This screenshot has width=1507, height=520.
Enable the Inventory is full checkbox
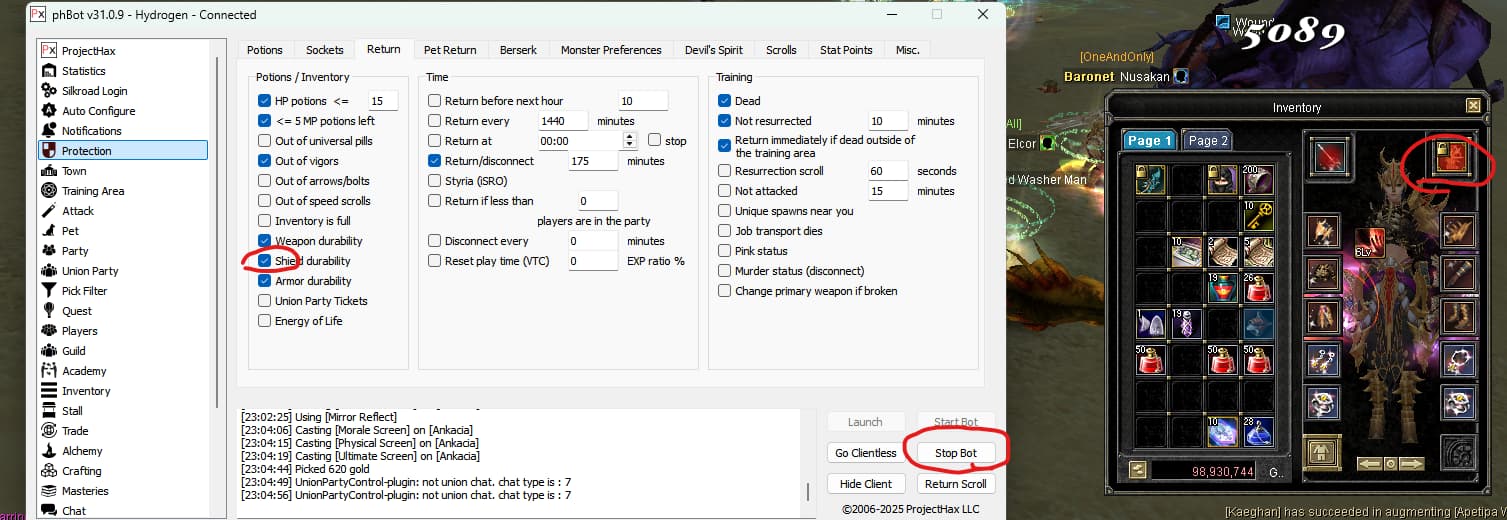pyautogui.click(x=265, y=221)
